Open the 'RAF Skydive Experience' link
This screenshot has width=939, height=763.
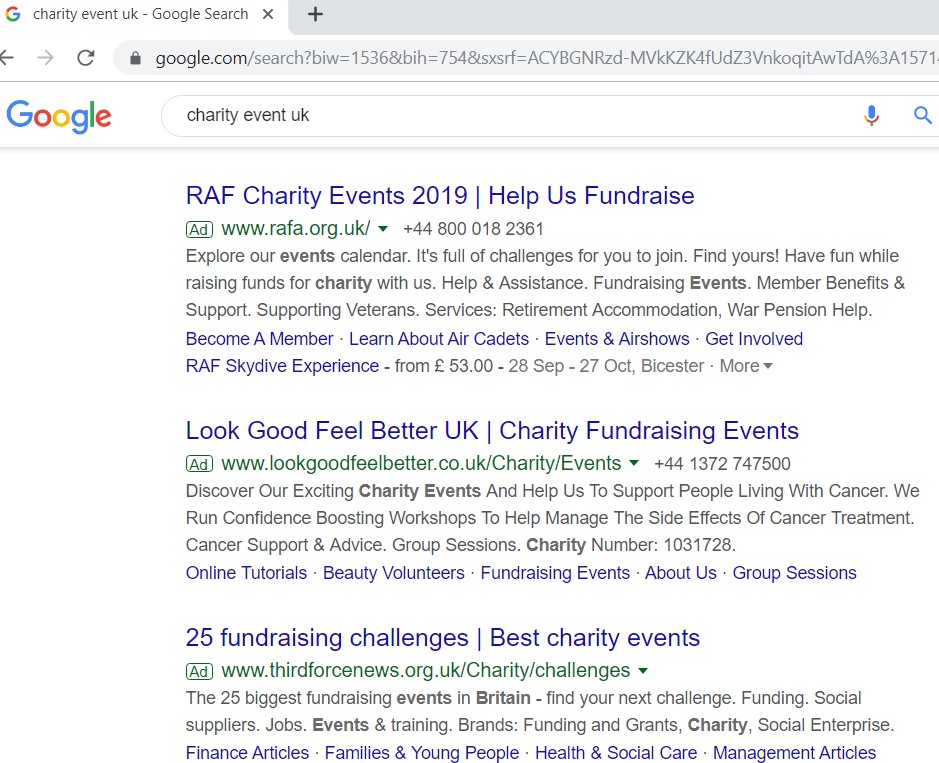(282, 366)
